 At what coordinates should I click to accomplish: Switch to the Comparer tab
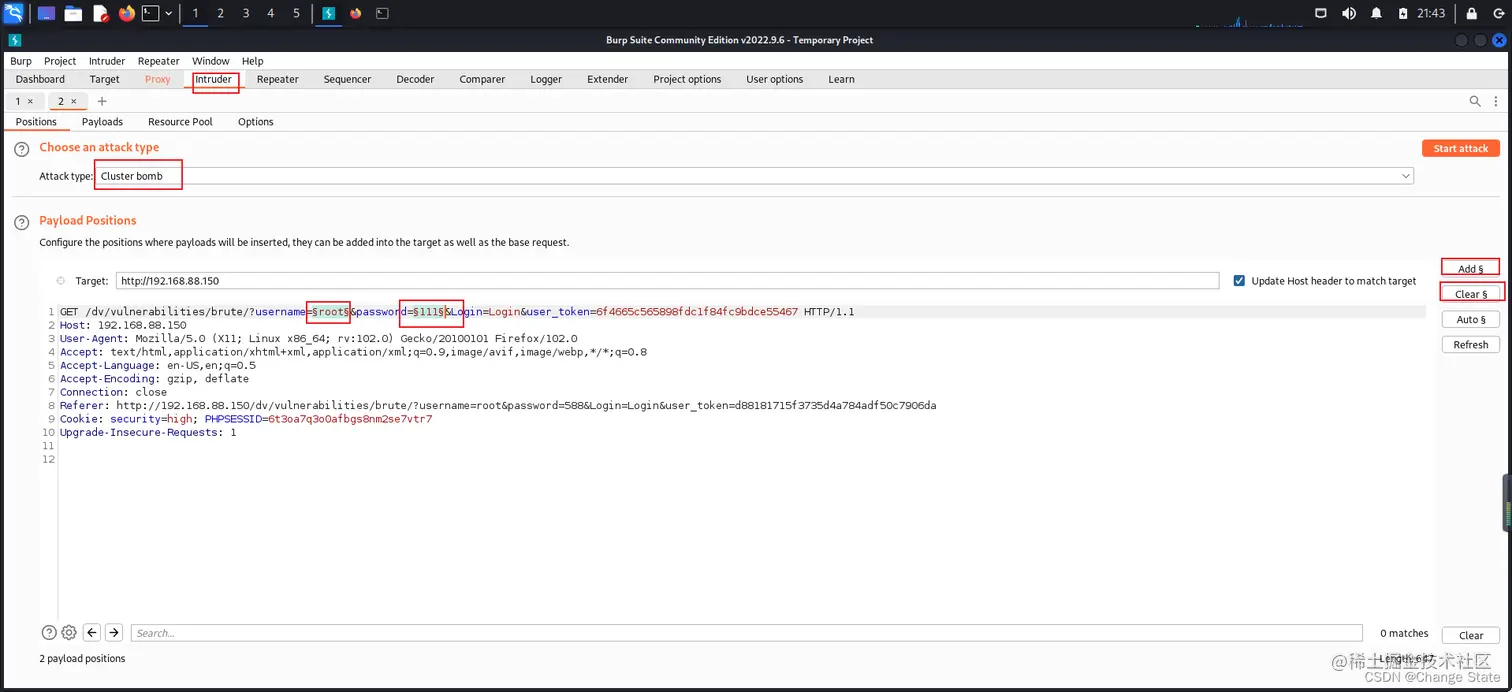click(482, 79)
